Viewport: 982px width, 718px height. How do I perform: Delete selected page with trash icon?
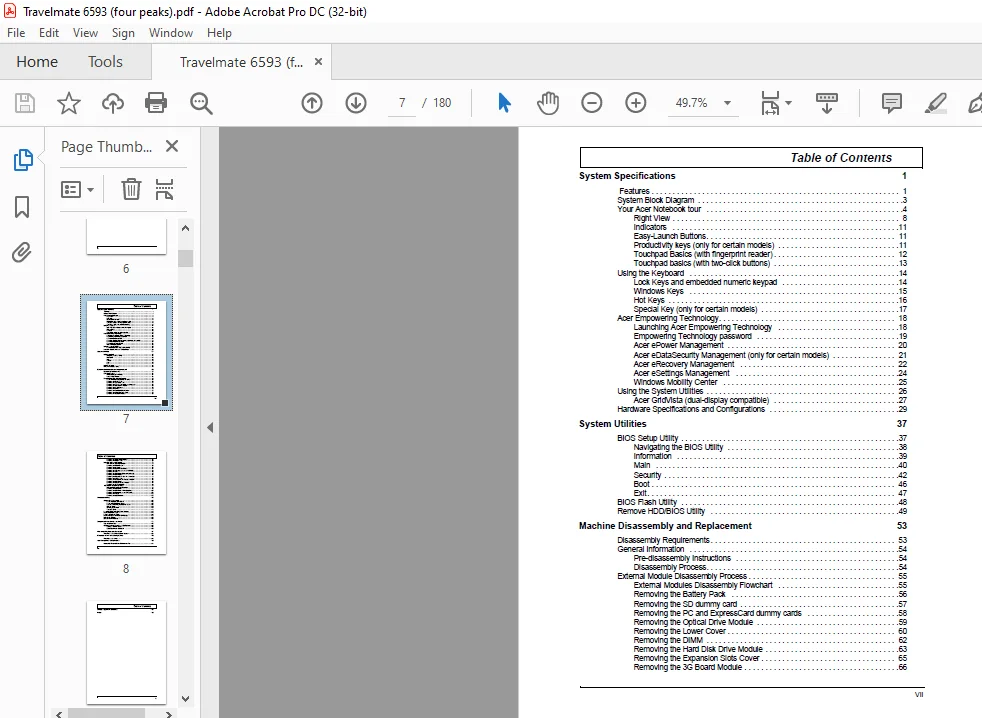click(131, 189)
